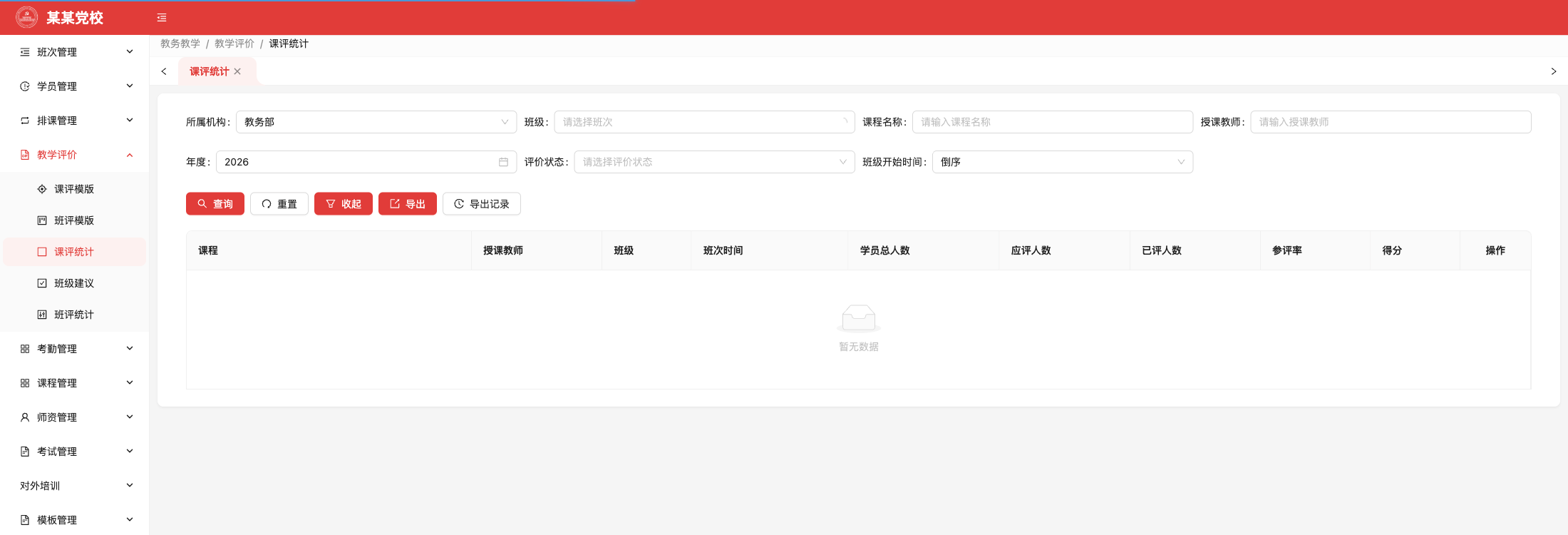Viewport: 1568px width, 535px height.
Task: Click the 考试管理 document icon
Action: (x=25, y=452)
